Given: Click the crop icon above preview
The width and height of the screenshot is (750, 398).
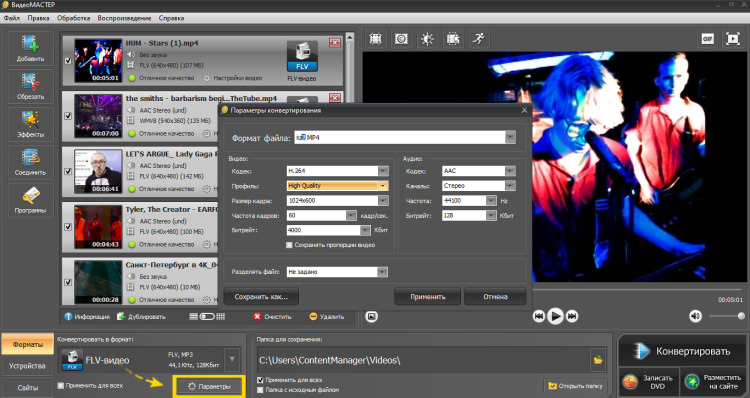Looking at the screenshot, I should pyautogui.click(x=375, y=39).
